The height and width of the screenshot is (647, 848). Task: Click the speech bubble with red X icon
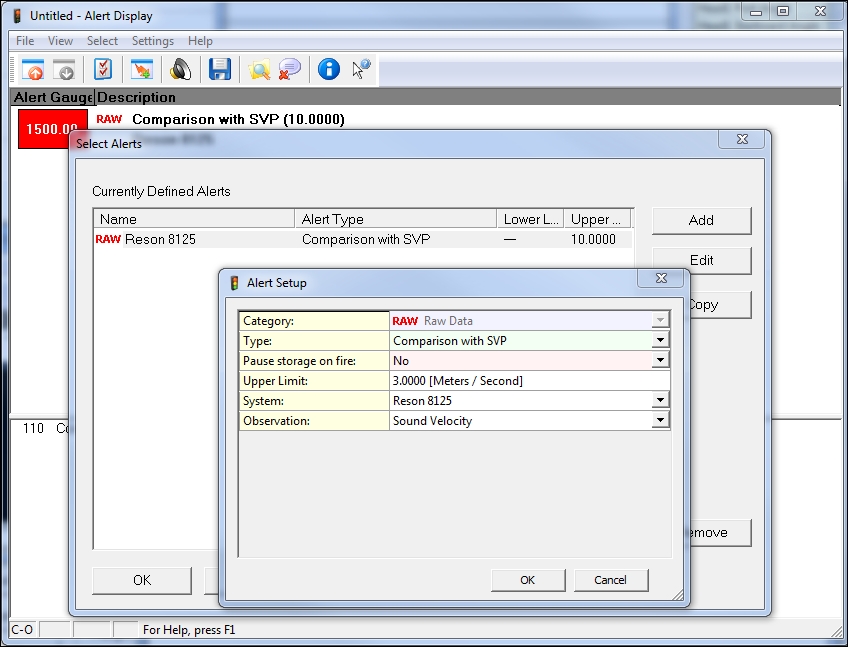pos(290,70)
